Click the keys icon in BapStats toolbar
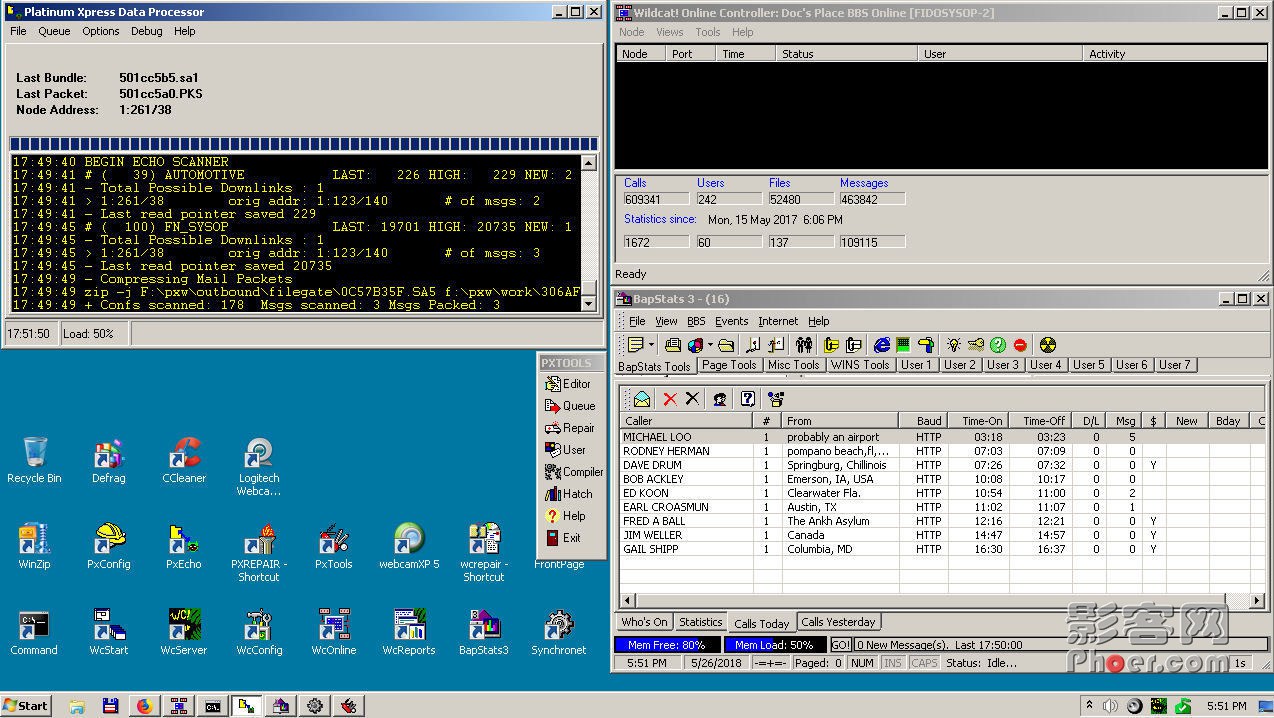Image resolution: width=1274 pixels, height=718 pixels. pos(975,345)
